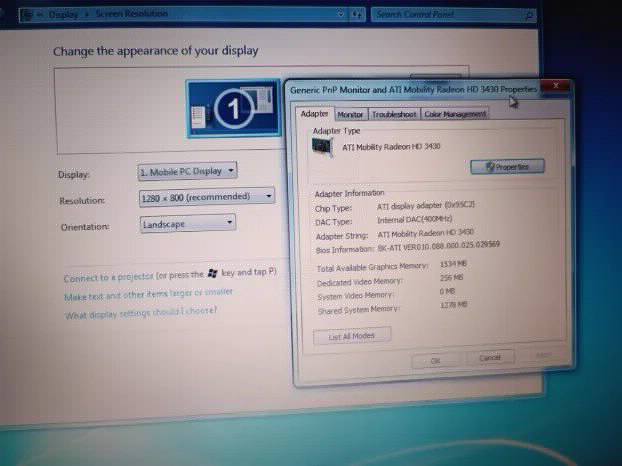Click Cancel in the adapter properties dialog

pyautogui.click(x=490, y=358)
